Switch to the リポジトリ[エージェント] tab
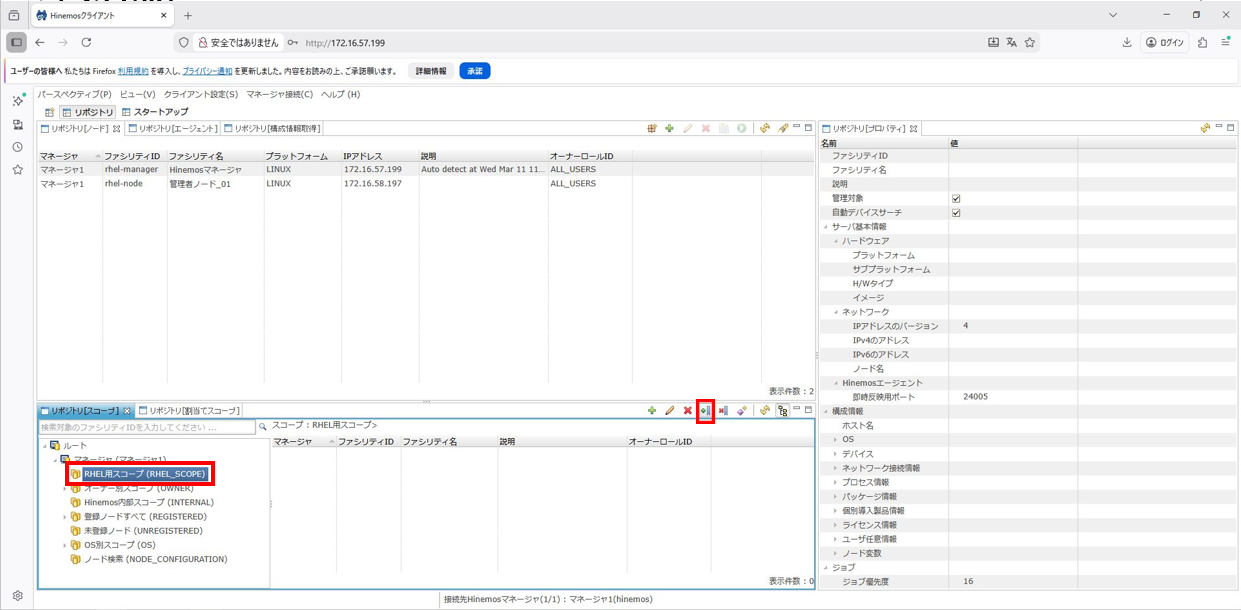 (x=176, y=128)
